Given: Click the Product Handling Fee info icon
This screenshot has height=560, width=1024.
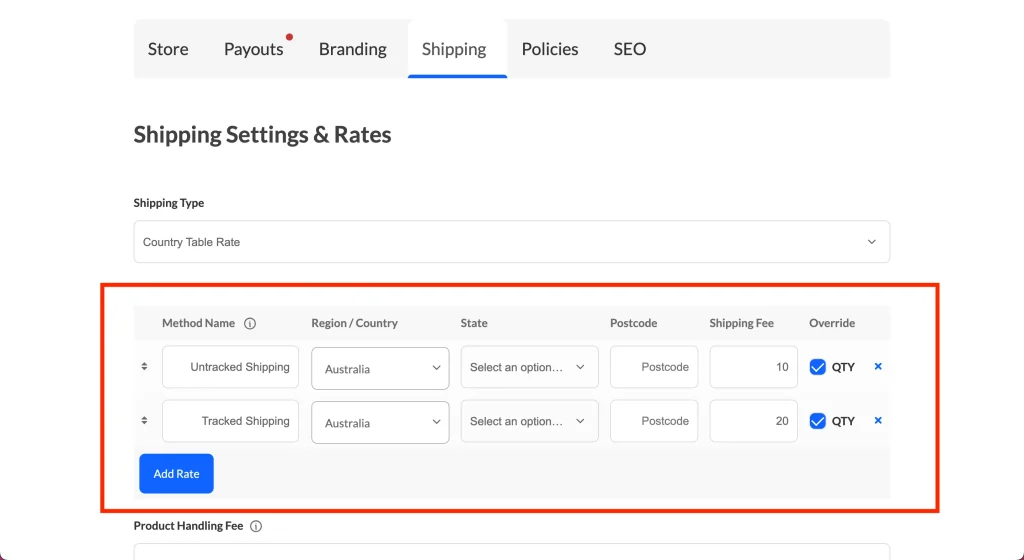Looking at the screenshot, I should (256, 526).
